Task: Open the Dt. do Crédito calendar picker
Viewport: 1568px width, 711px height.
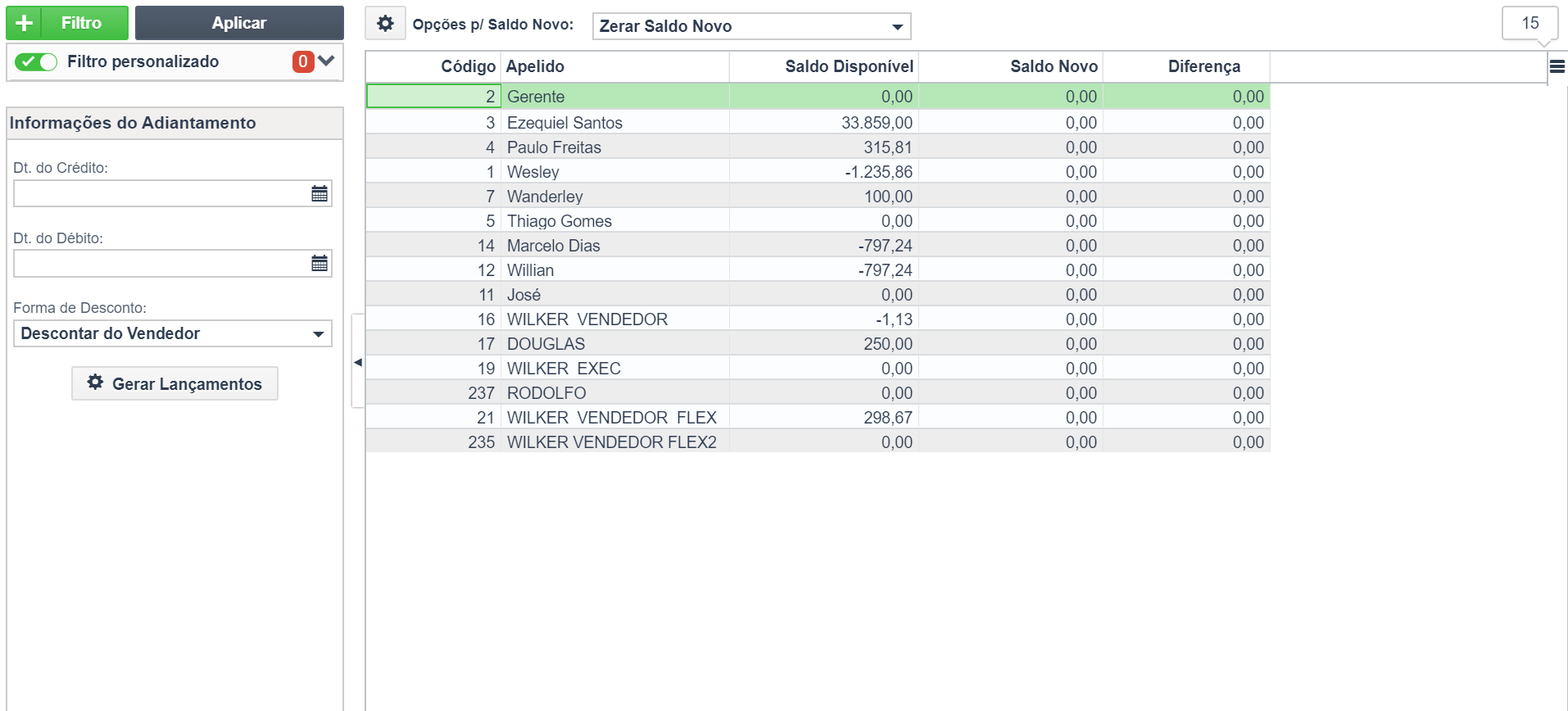Action: 319,193
